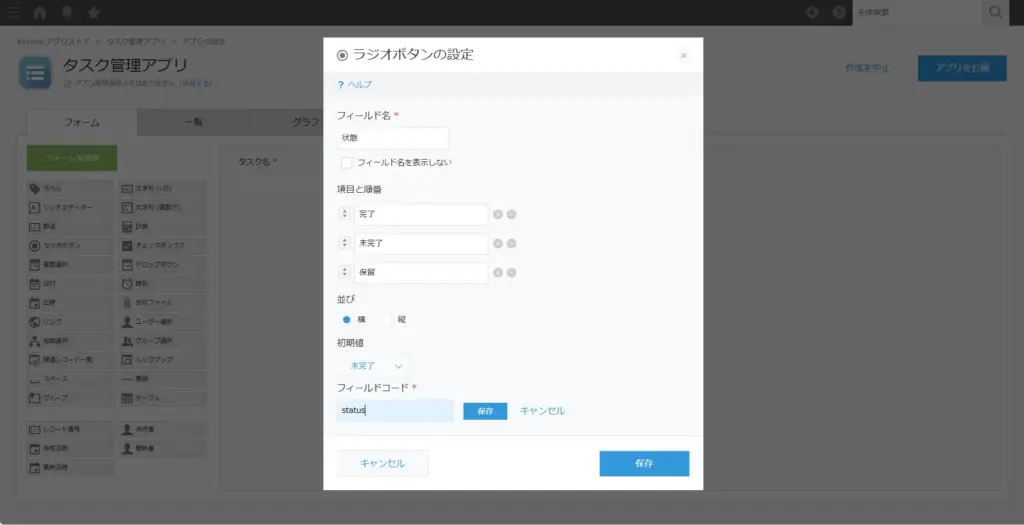
Task: Open the settings gear in top bar
Action: 812,12
